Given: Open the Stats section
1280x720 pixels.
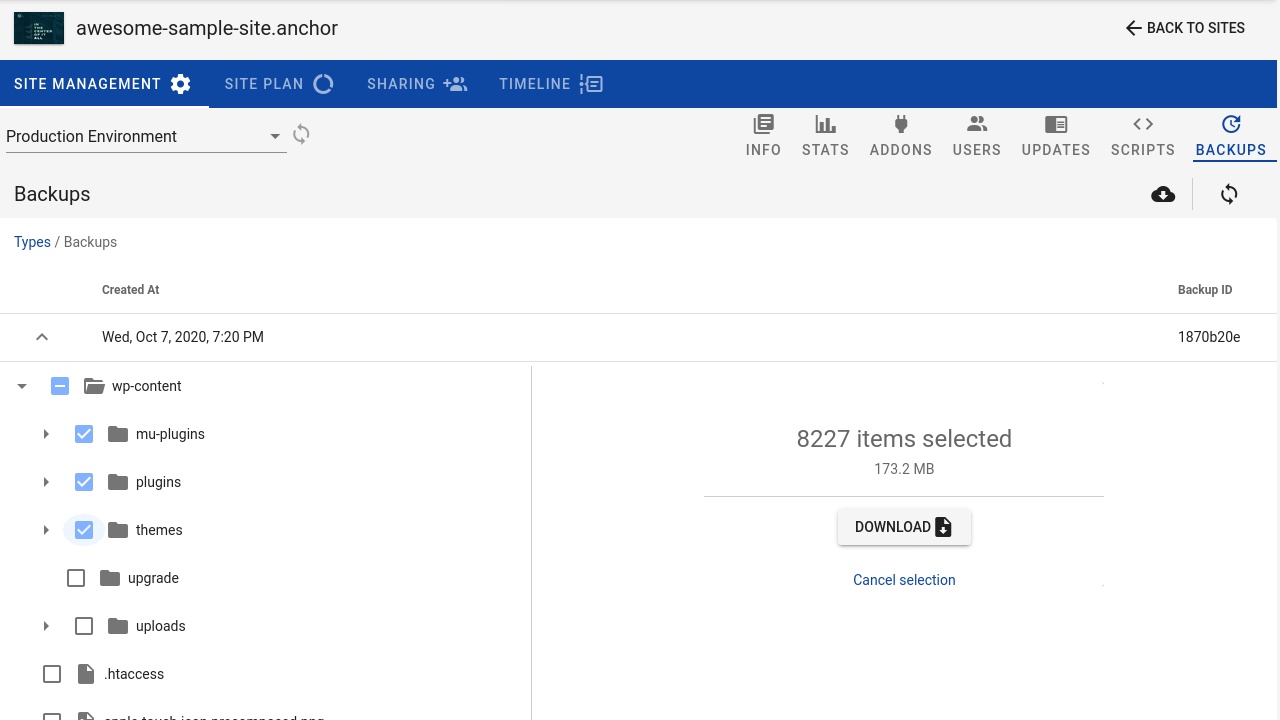Looking at the screenshot, I should (825, 136).
